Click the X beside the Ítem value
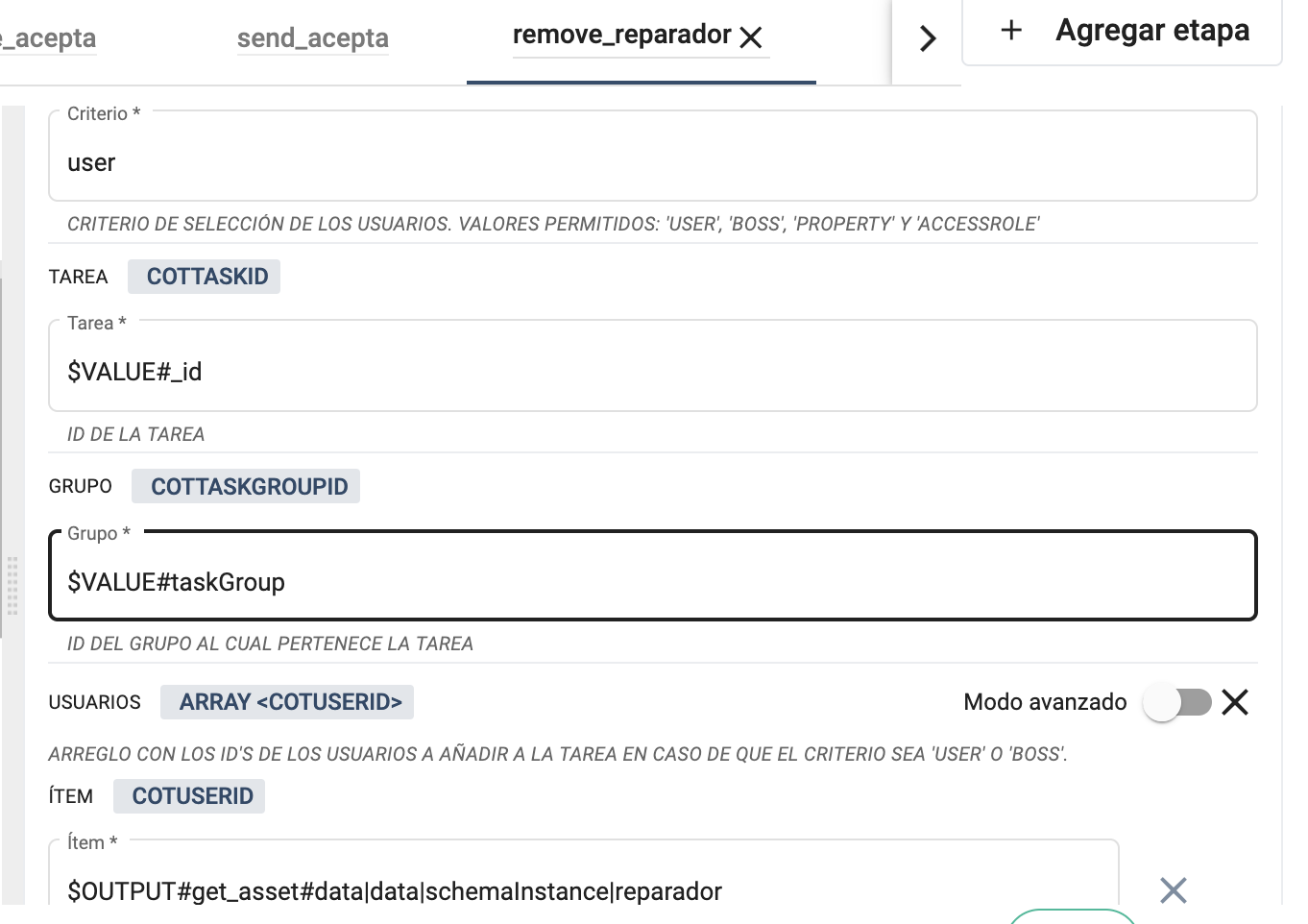Image resolution: width=1308 pixels, height=924 pixels. point(1173,891)
